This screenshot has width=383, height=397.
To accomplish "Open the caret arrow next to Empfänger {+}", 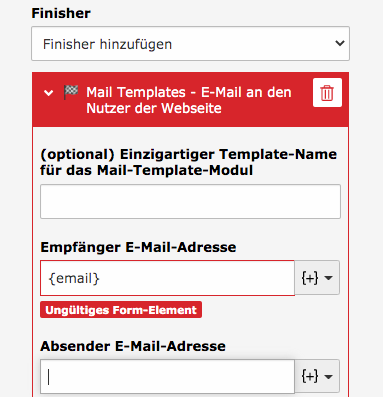I will (328, 278).
